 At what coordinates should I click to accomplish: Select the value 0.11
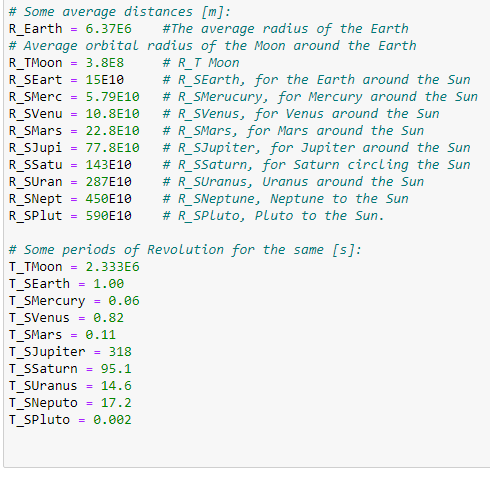click(x=101, y=335)
